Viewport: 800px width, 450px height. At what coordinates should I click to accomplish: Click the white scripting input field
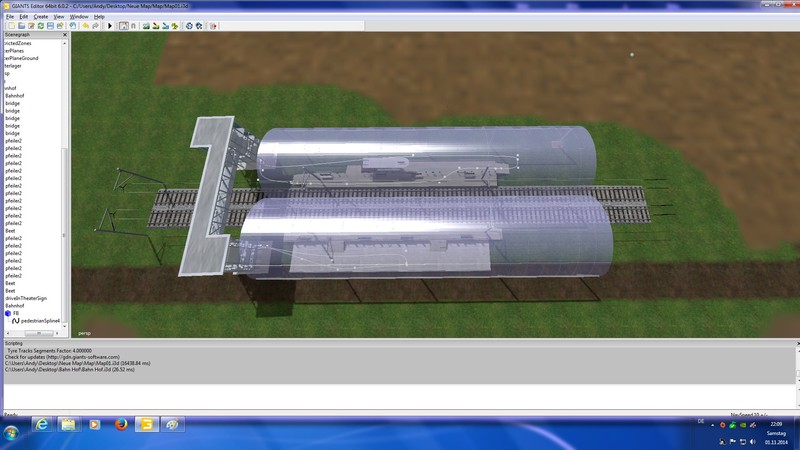pos(400,394)
